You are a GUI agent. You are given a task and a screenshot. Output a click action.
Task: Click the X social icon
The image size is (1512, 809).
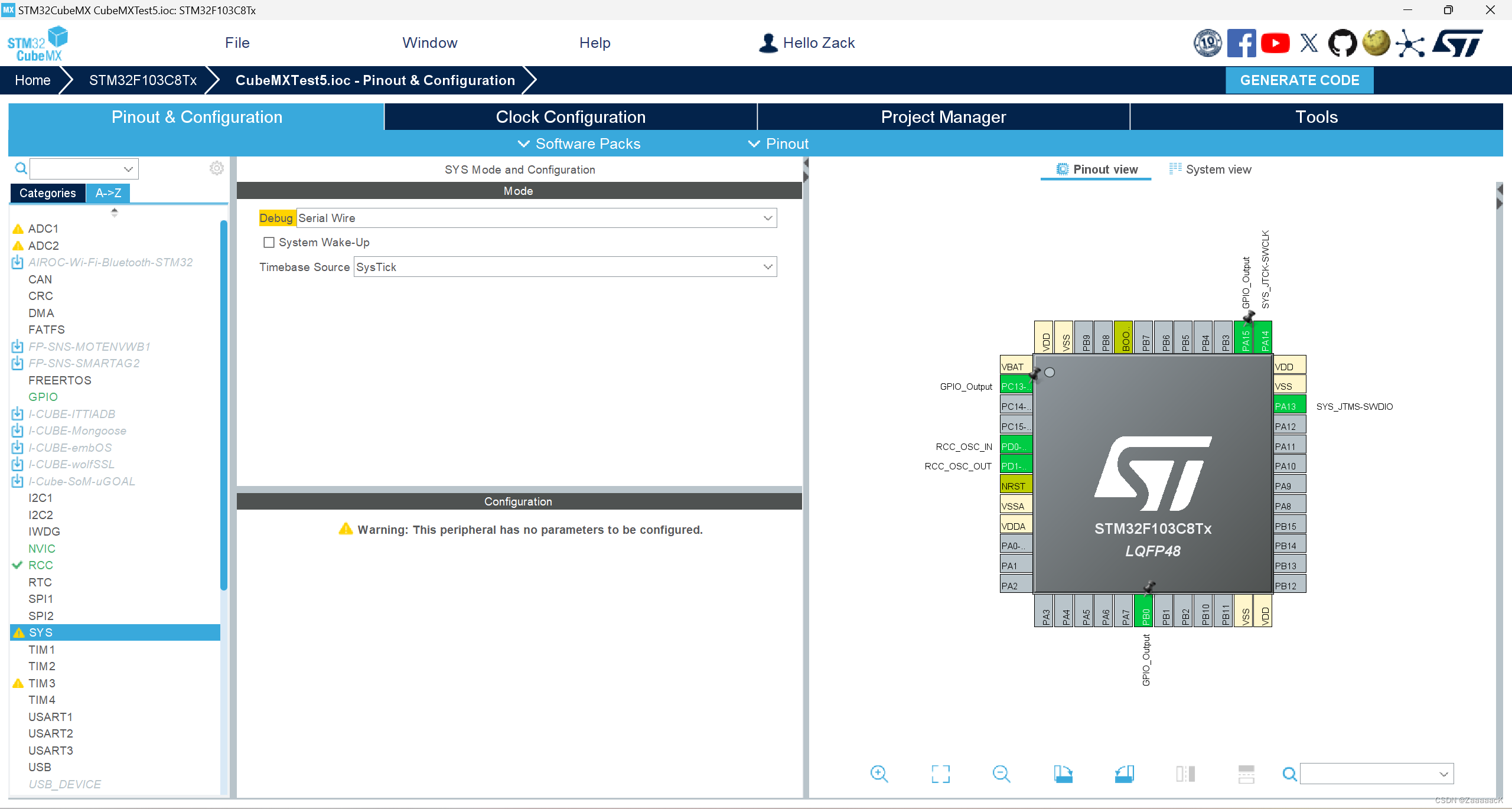pos(1309,43)
